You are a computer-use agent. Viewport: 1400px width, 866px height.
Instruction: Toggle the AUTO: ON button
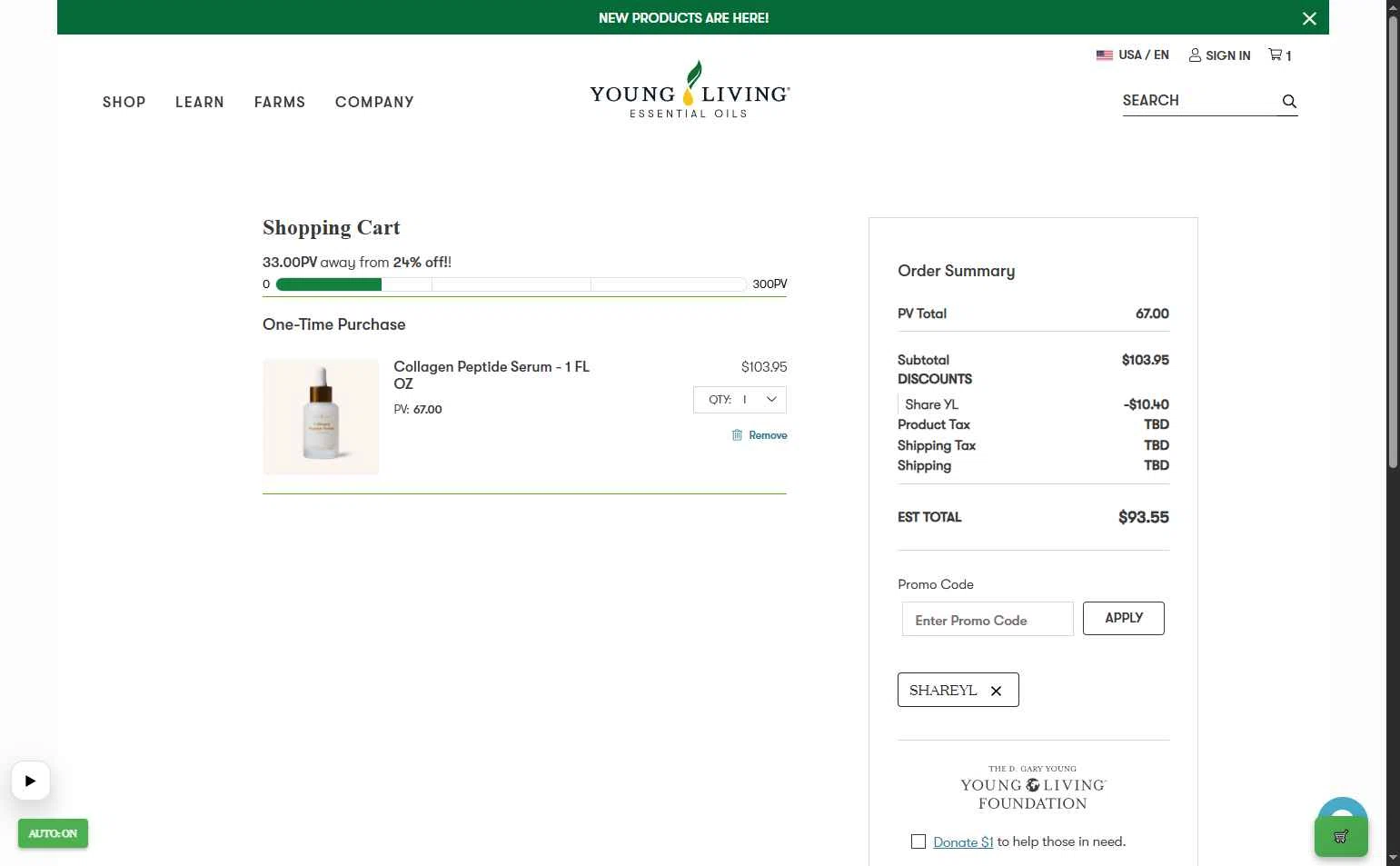[53, 833]
